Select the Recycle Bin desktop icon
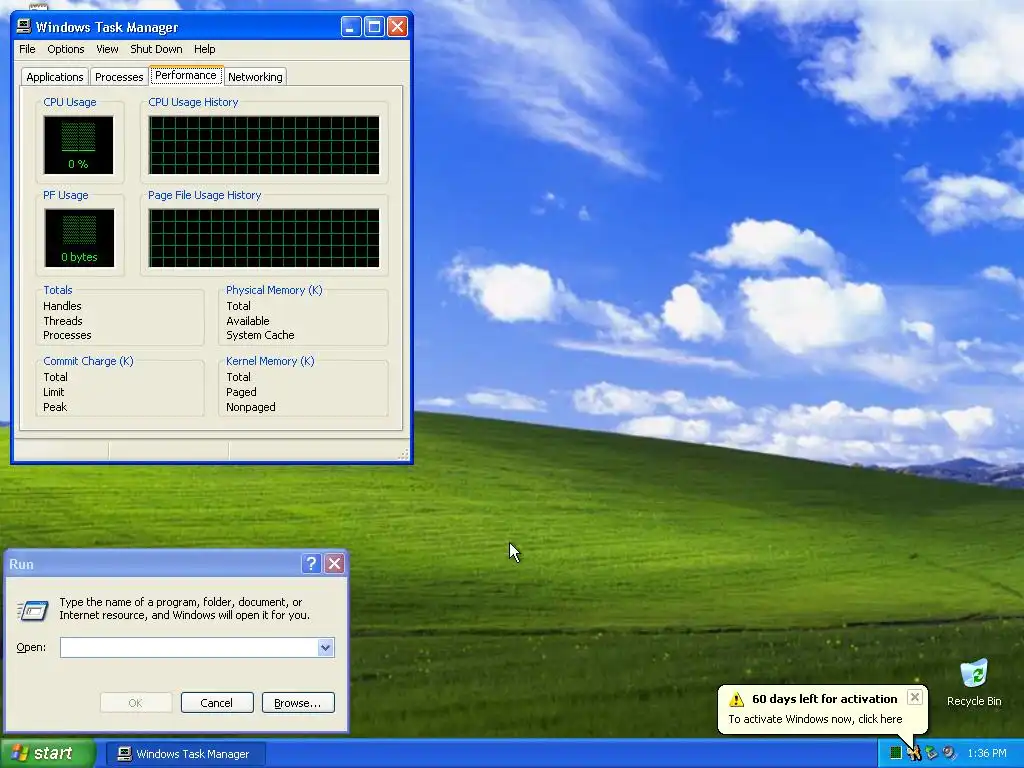This screenshot has width=1024, height=768. click(974, 682)
